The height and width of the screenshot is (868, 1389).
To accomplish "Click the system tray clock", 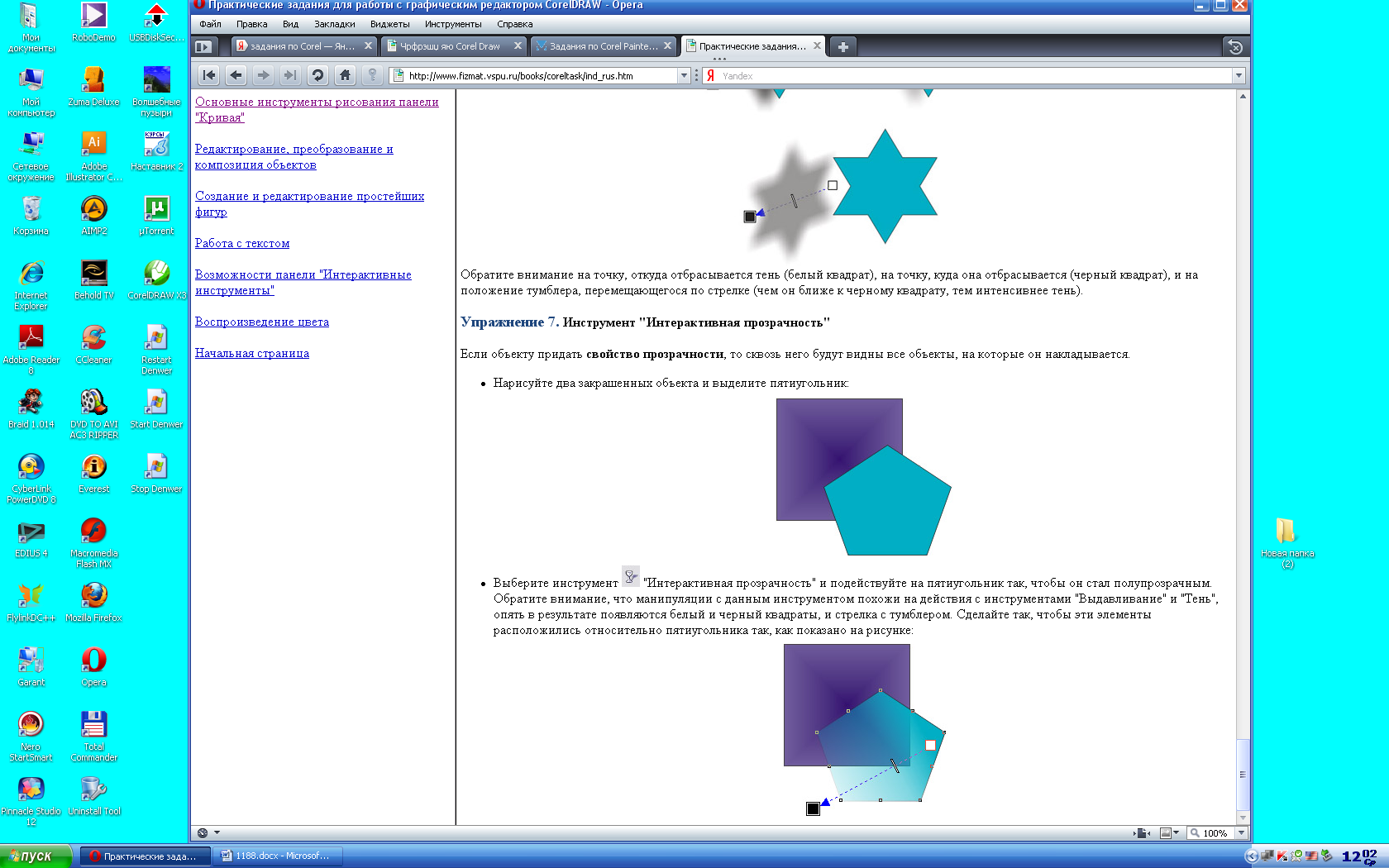I will pos(1360,856).
